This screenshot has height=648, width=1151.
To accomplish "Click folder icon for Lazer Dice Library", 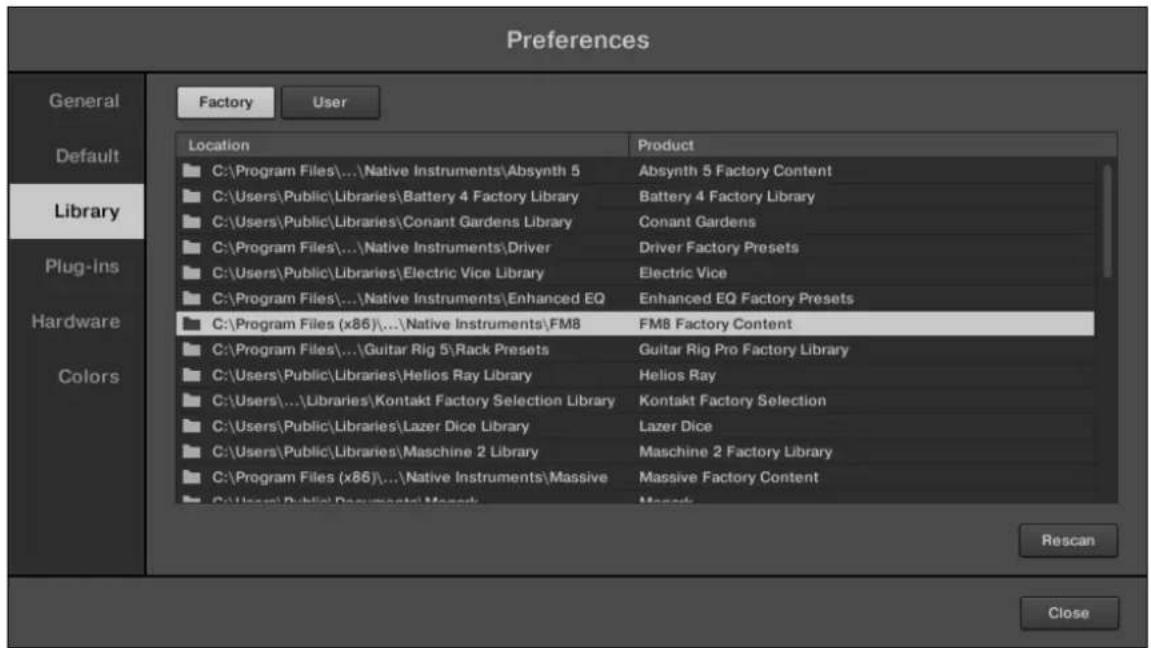I will coord(192,426).
